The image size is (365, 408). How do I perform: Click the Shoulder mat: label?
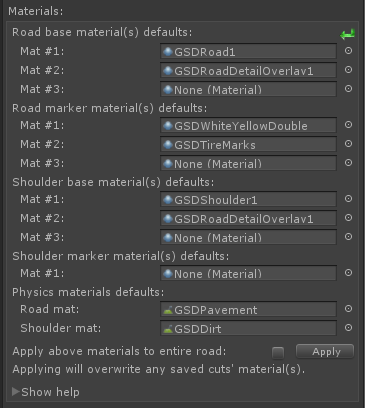tap(61, 328)
